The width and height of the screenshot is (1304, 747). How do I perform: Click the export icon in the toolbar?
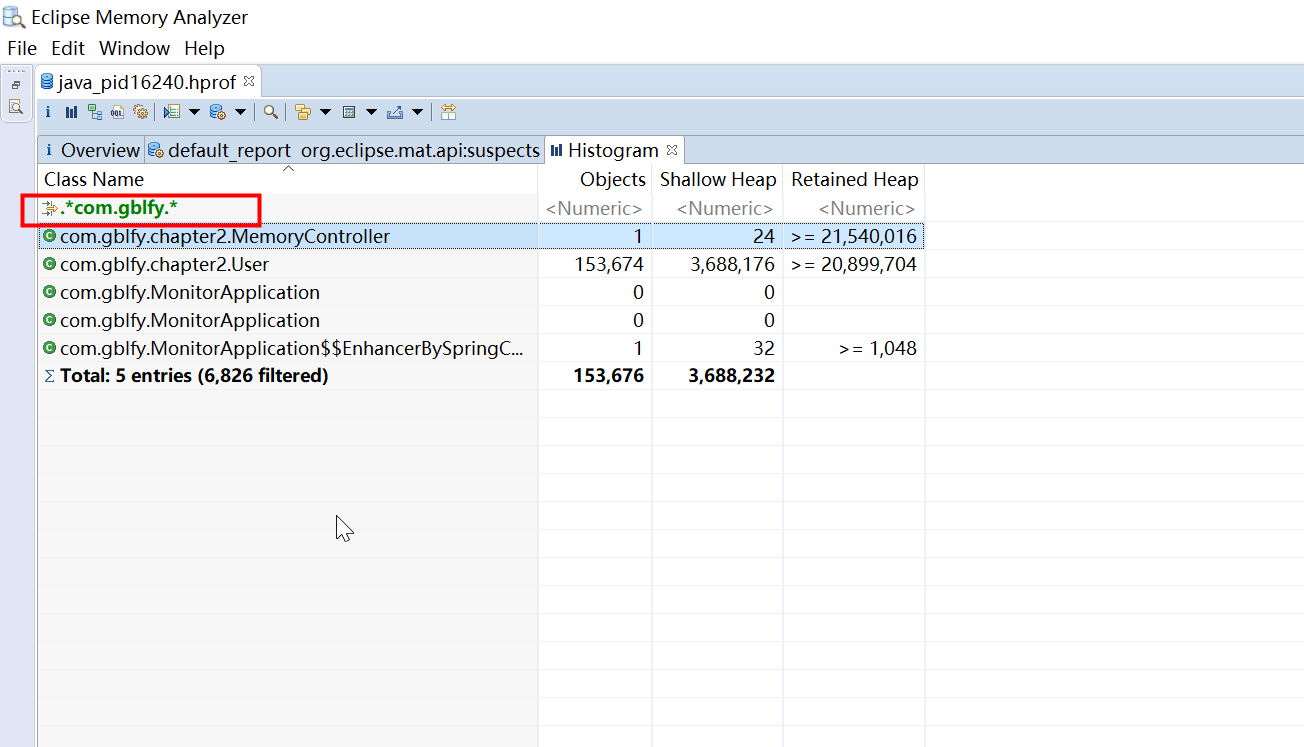pyautogui.click(x=394, y=112)
